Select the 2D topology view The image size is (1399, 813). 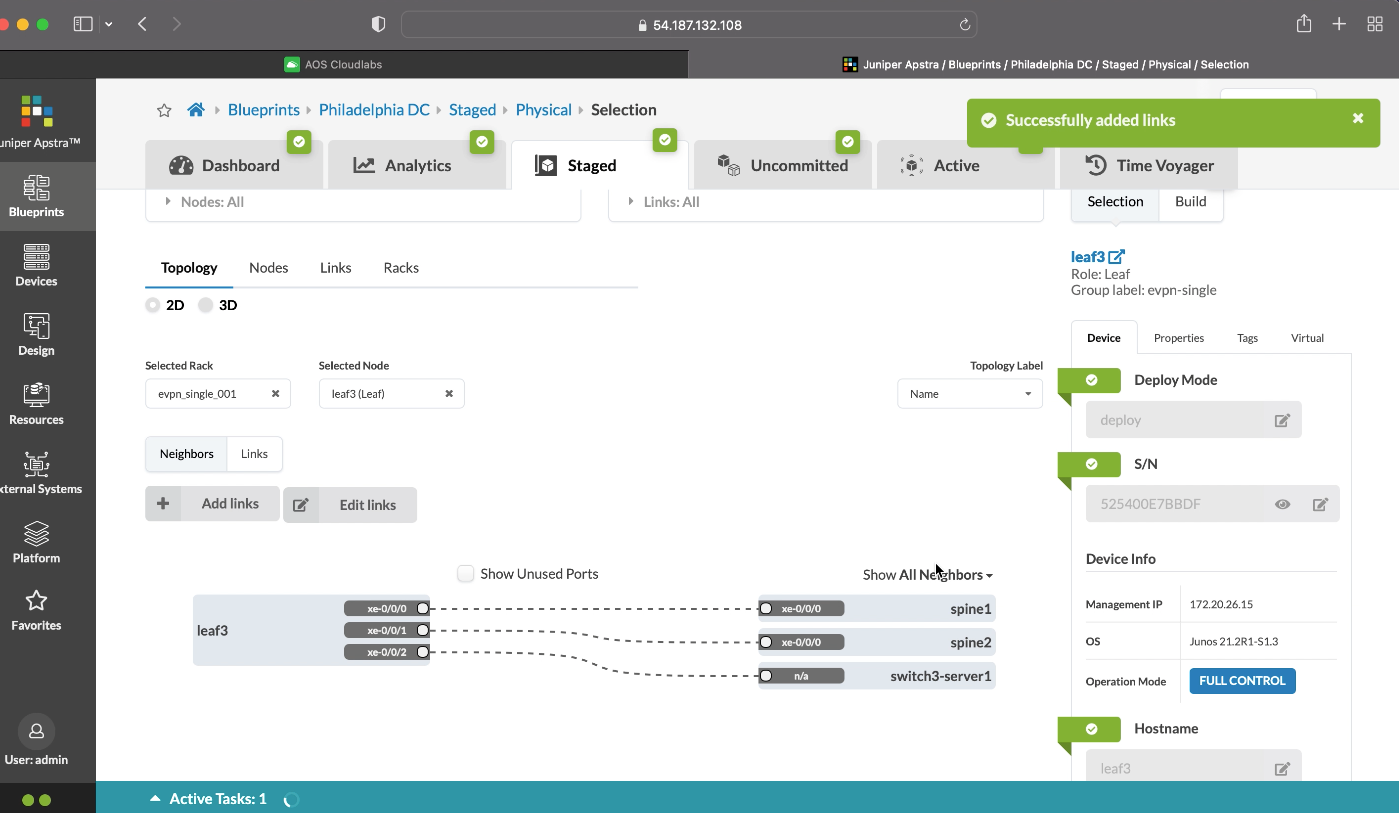153,305
